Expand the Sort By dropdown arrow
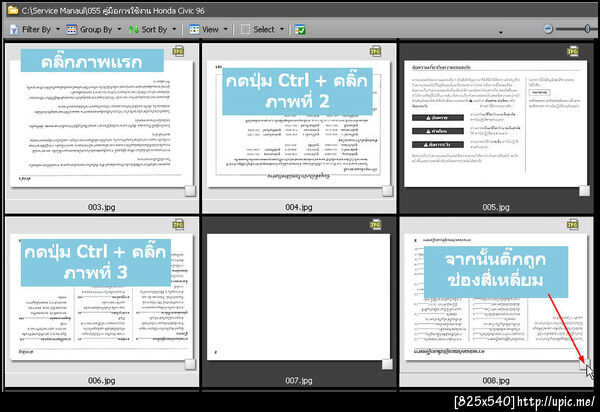Screen dimensions: 600x412 [x=174, y=29]
